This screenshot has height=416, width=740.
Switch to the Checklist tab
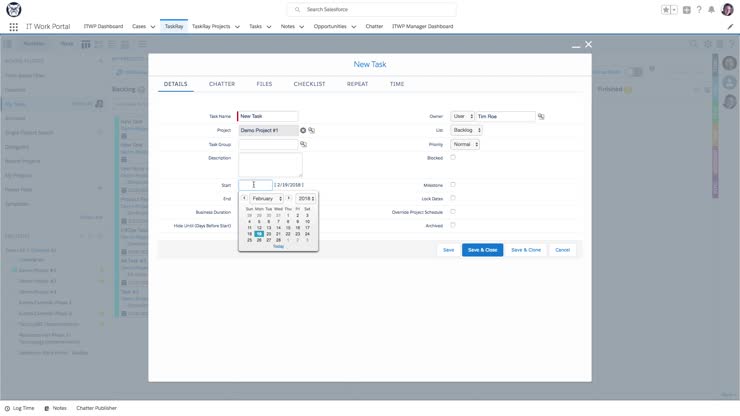pyautogui.click(x=310, y=84)
